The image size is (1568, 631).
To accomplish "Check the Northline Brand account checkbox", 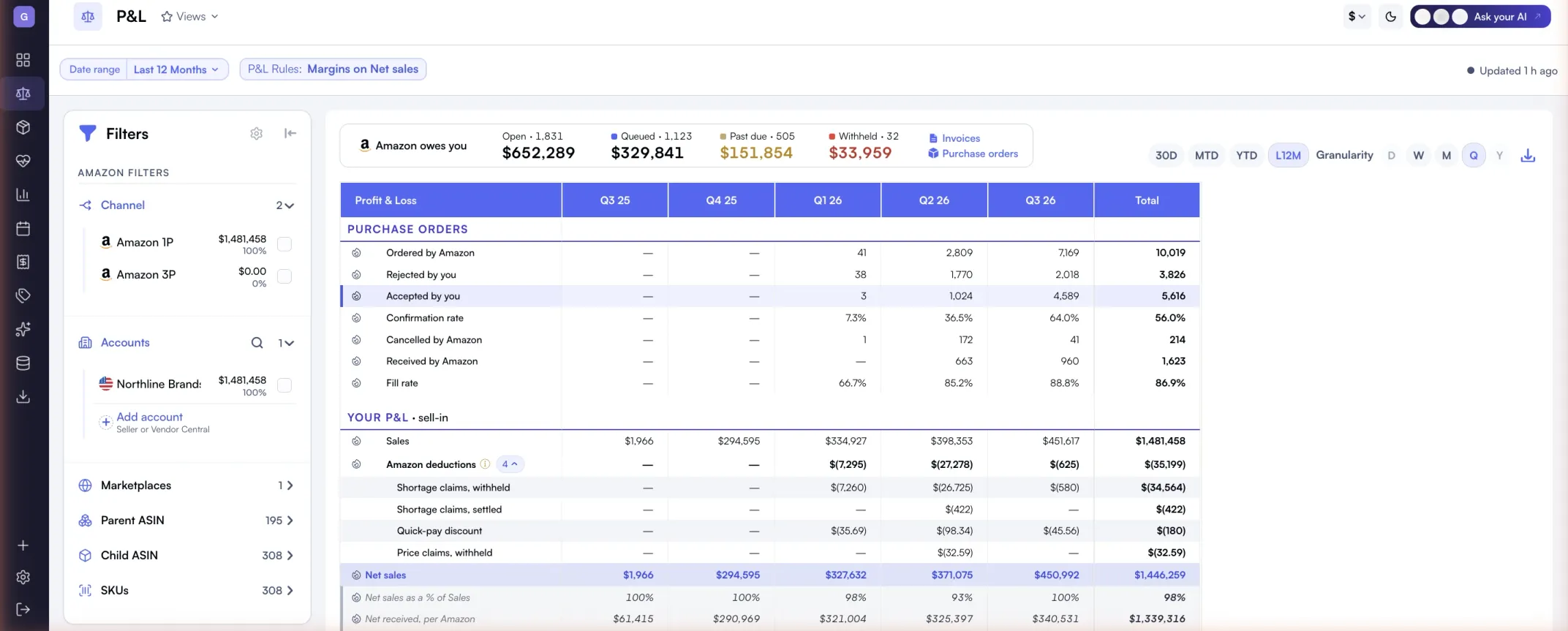I will pyautogui.click(x=284, y=385).
